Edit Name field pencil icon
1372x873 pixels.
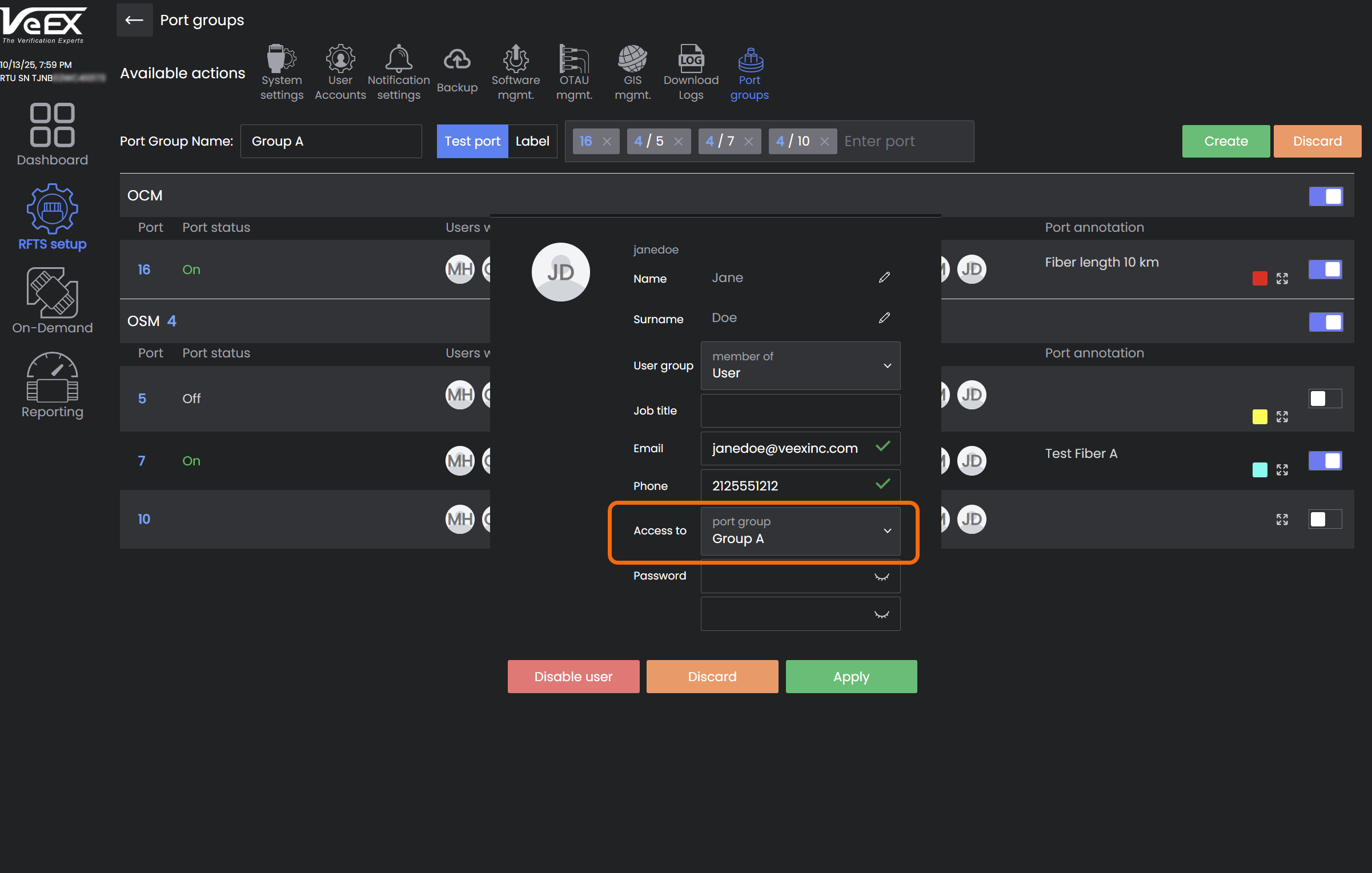(884, 277)
